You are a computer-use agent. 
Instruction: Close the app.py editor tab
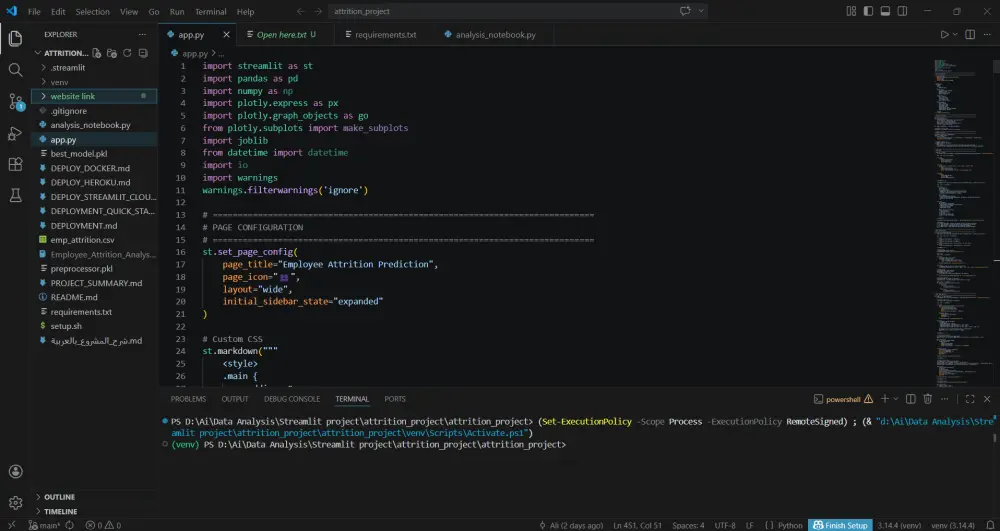226,34
